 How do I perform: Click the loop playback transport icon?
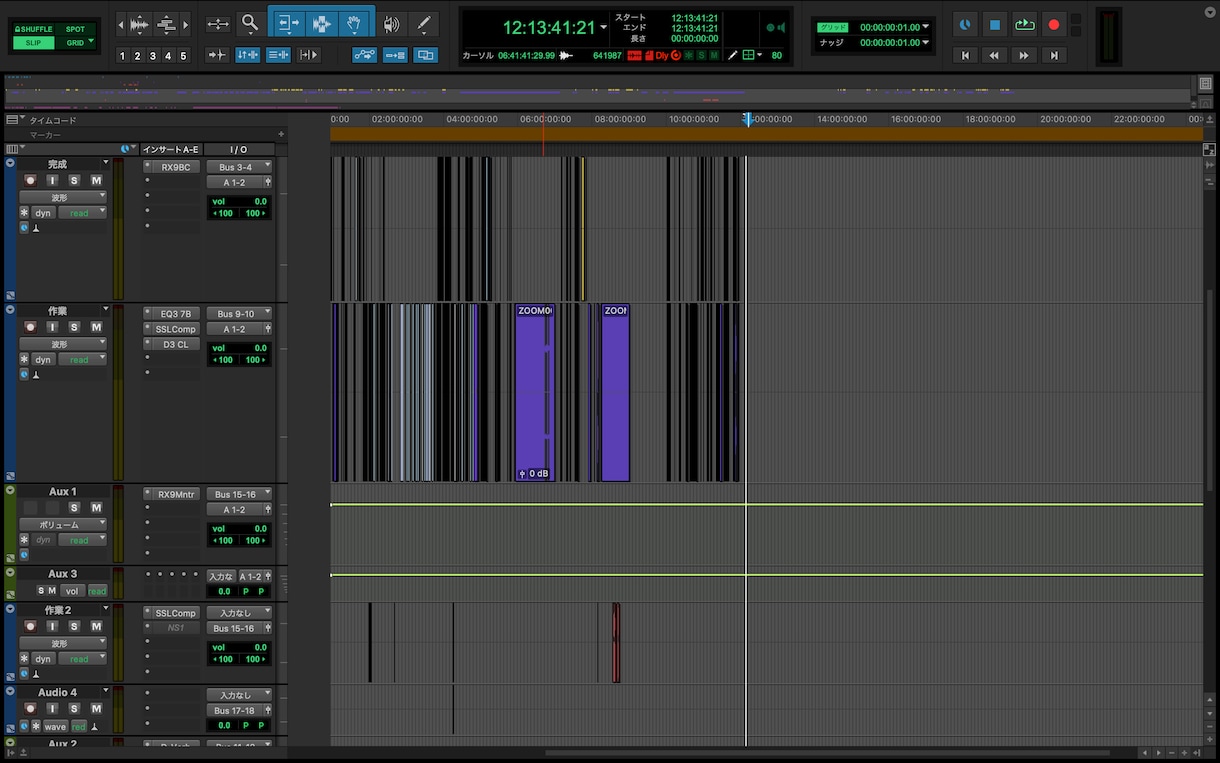1024,25
